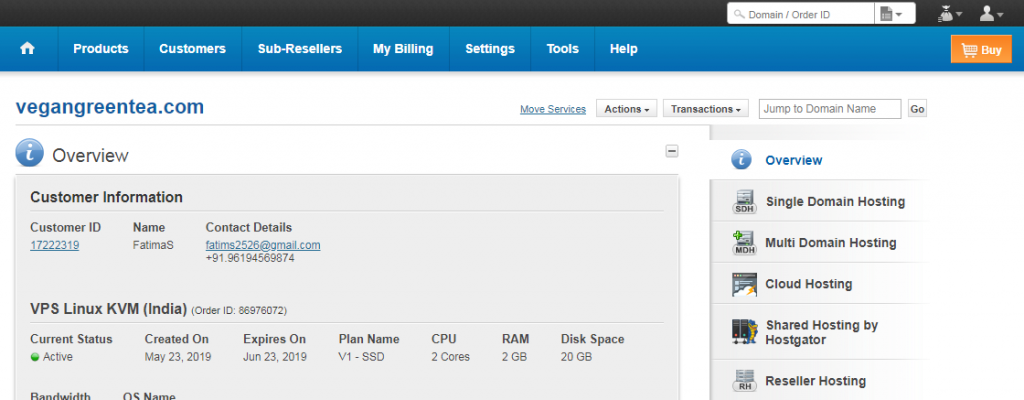Open Shared Hosting by Hostgator section
This screenshot has width=1024, height=400.
820,332
